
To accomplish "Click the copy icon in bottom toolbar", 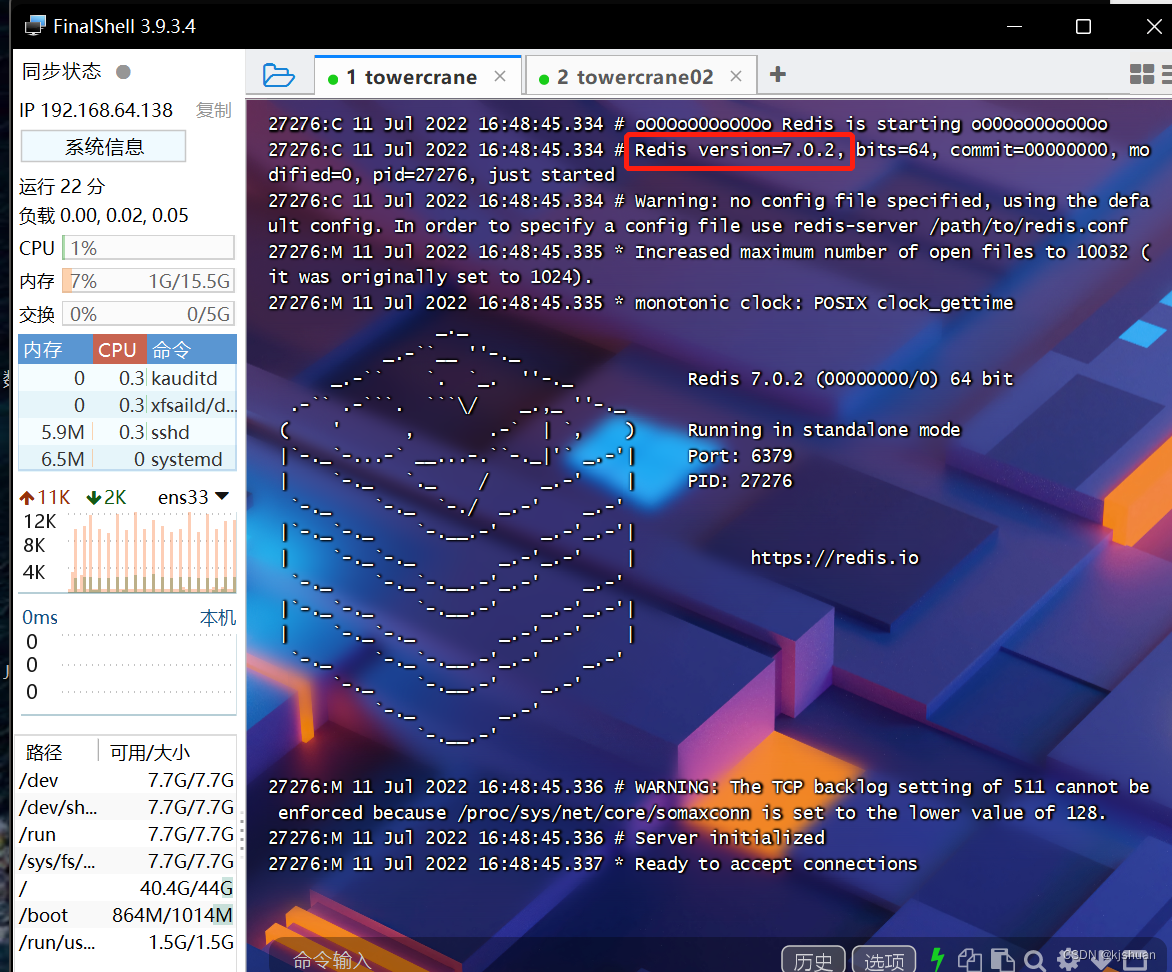I will tap(969, 958).
